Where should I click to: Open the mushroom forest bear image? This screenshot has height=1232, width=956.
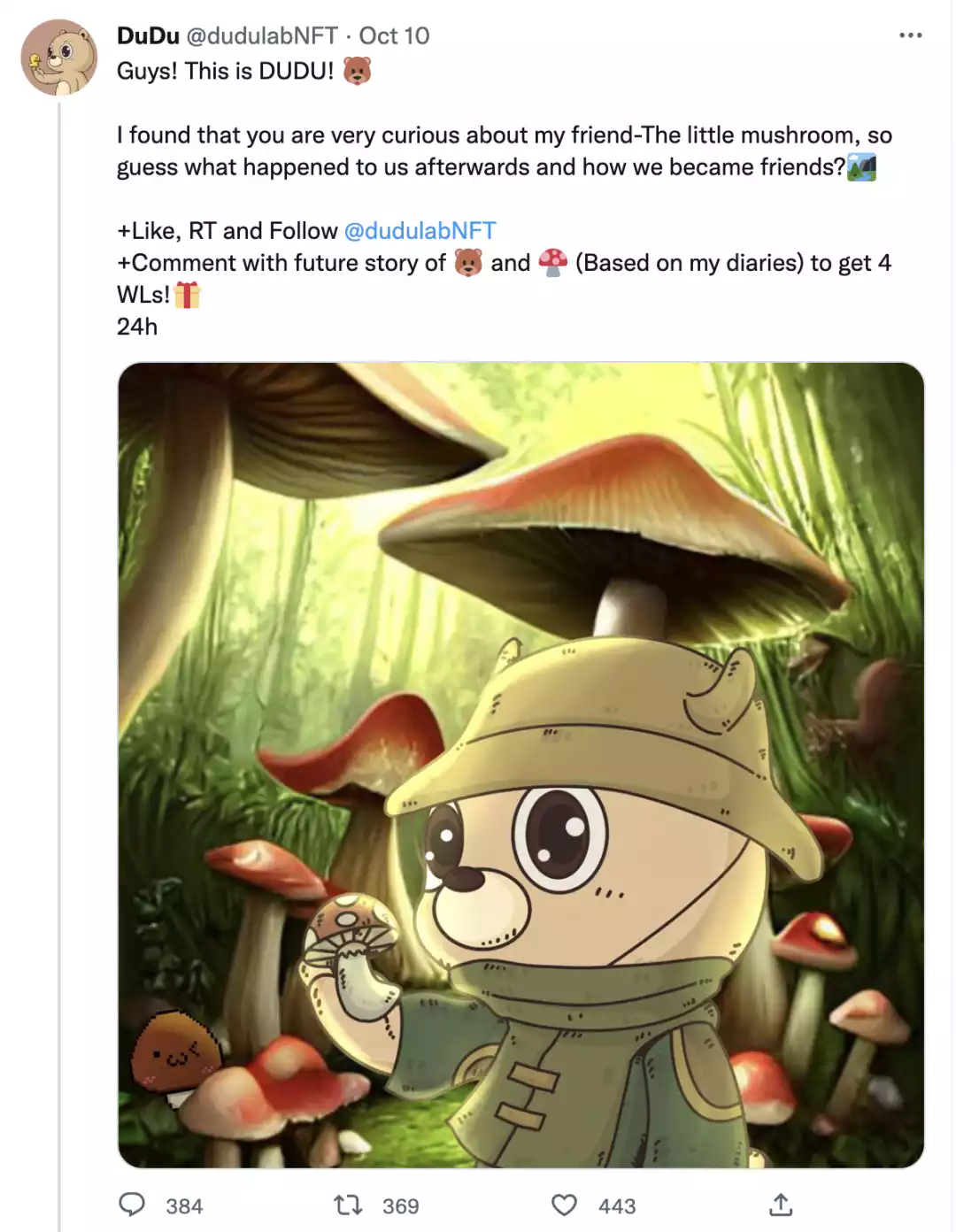click(520, 765)
